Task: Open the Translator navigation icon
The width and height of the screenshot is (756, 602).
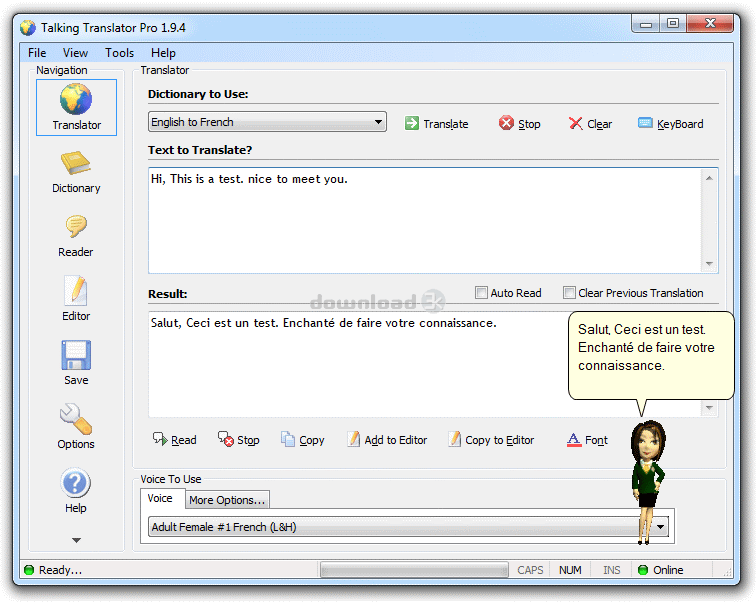Action: click(x=76, y=107)
